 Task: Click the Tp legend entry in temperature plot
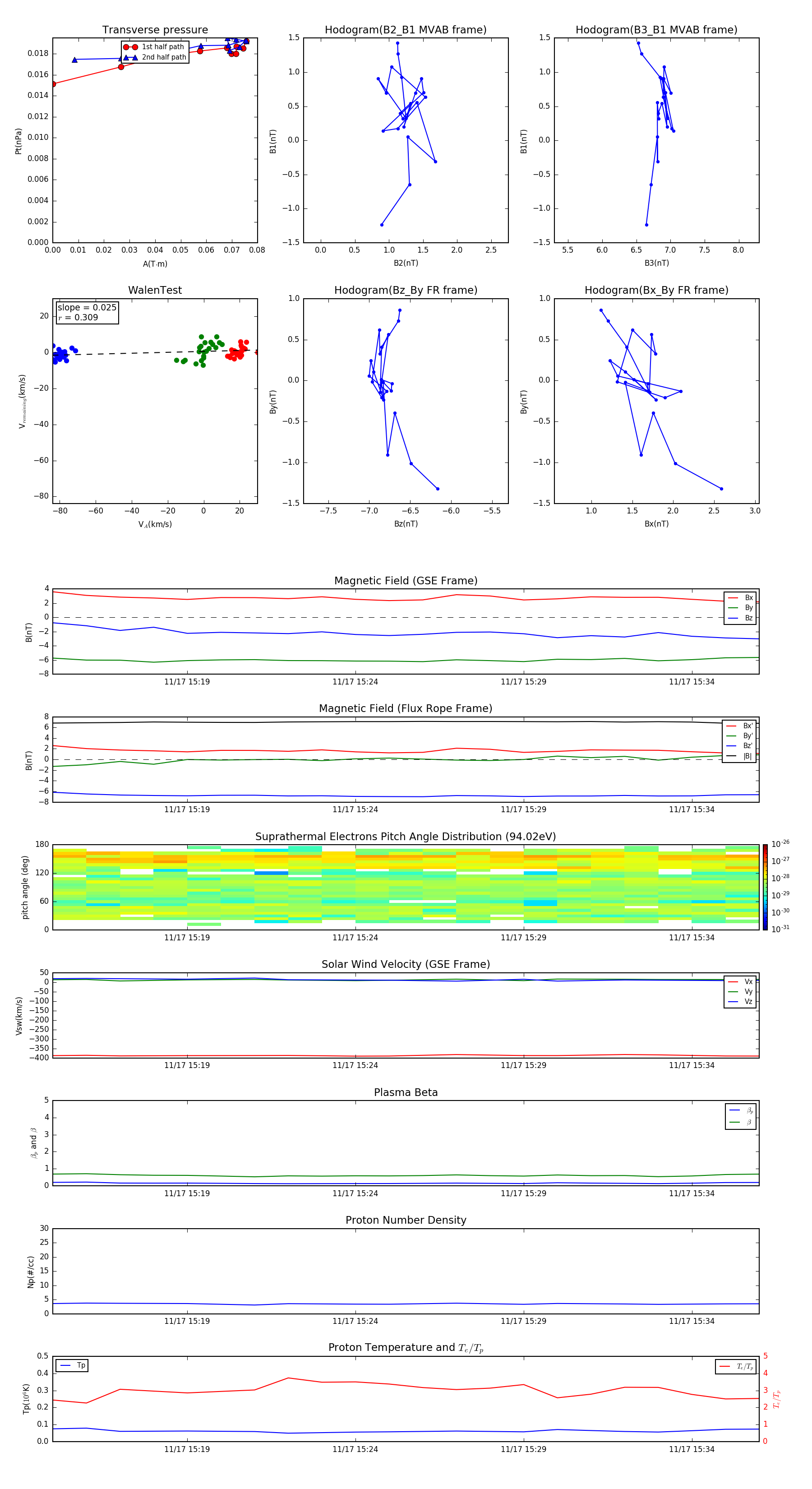(x=72, y=1365)
